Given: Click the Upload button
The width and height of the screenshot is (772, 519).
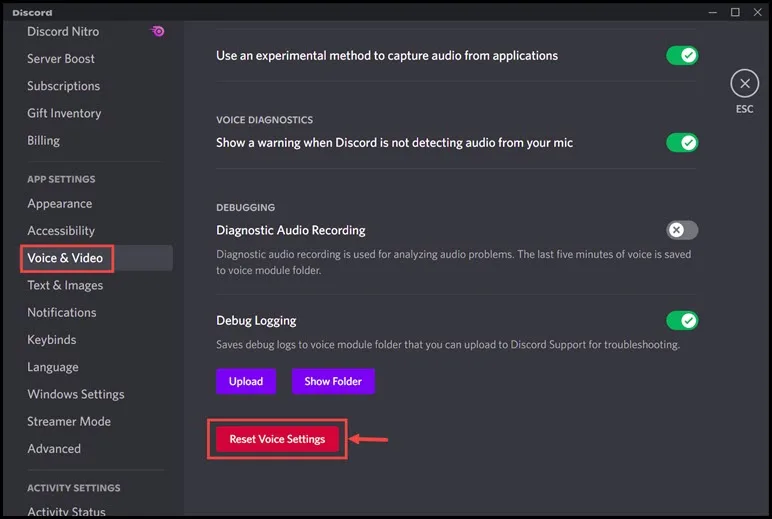Looking at the screenshot, I should [x=246, y=381].
